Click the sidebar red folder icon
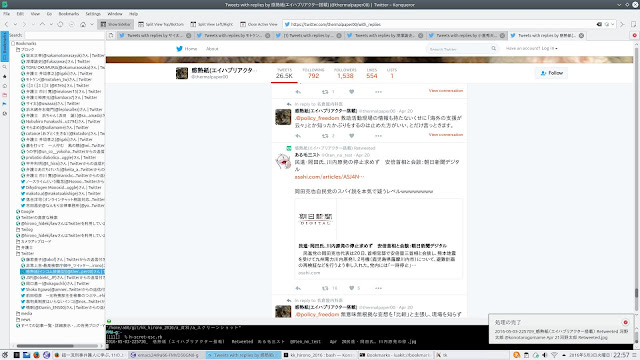The width and height of the screenshot is (640, 360). (x=4, y=95)
